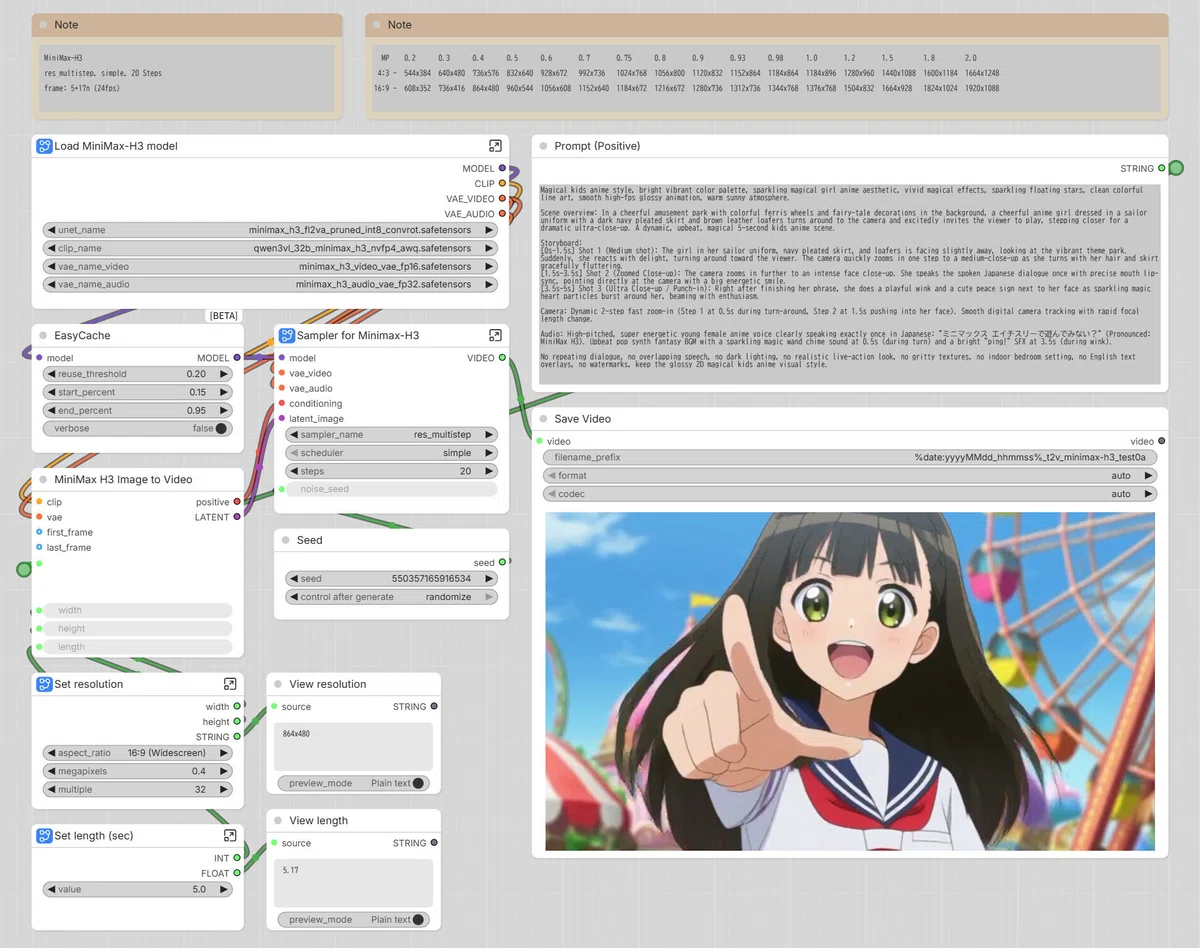Decrease start_percent with left arrow

pos(51,392)
